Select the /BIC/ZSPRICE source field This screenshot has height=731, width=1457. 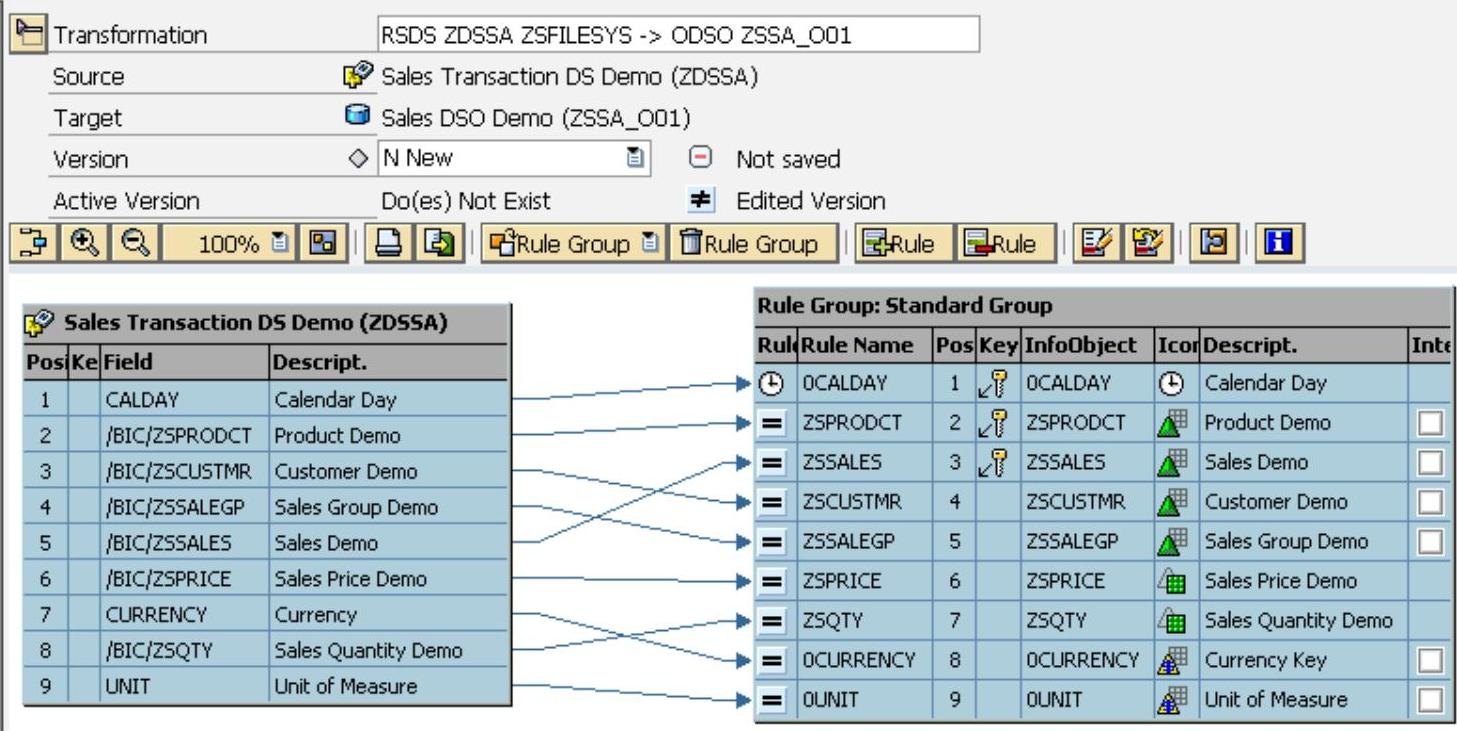coord(185,579)
